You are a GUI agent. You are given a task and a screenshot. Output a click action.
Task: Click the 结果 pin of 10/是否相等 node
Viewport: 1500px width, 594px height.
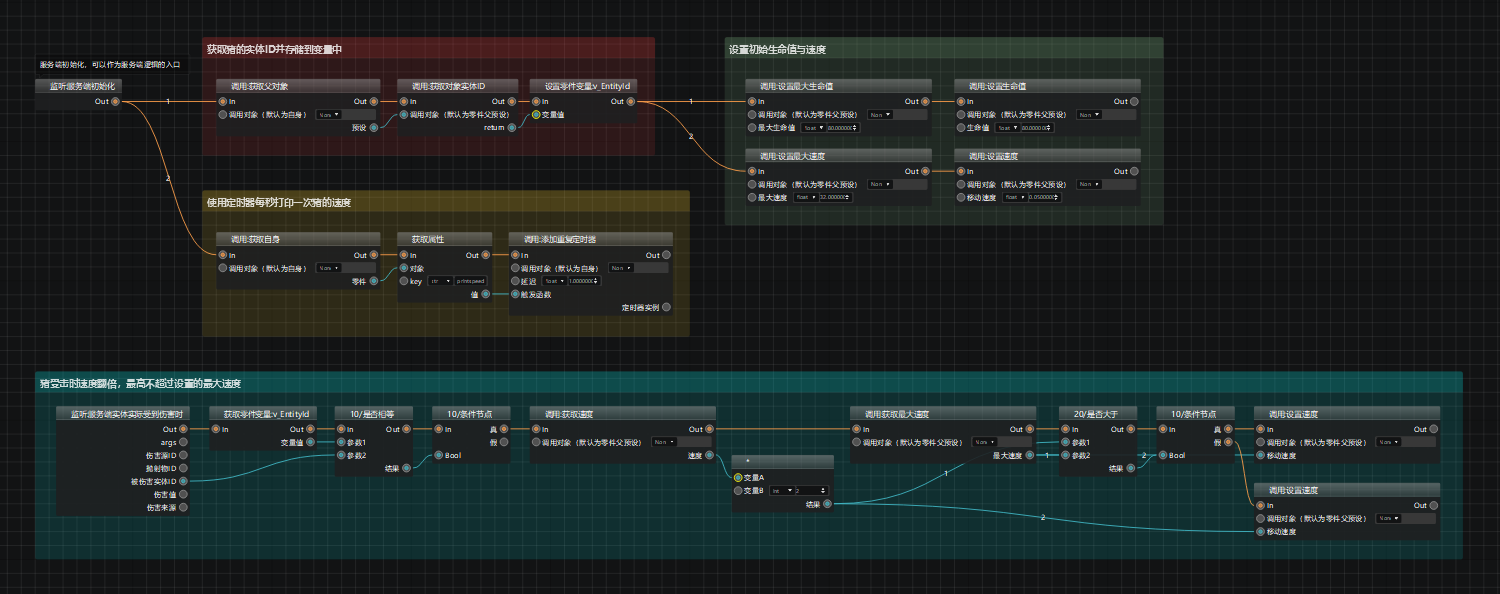[406, 468]
